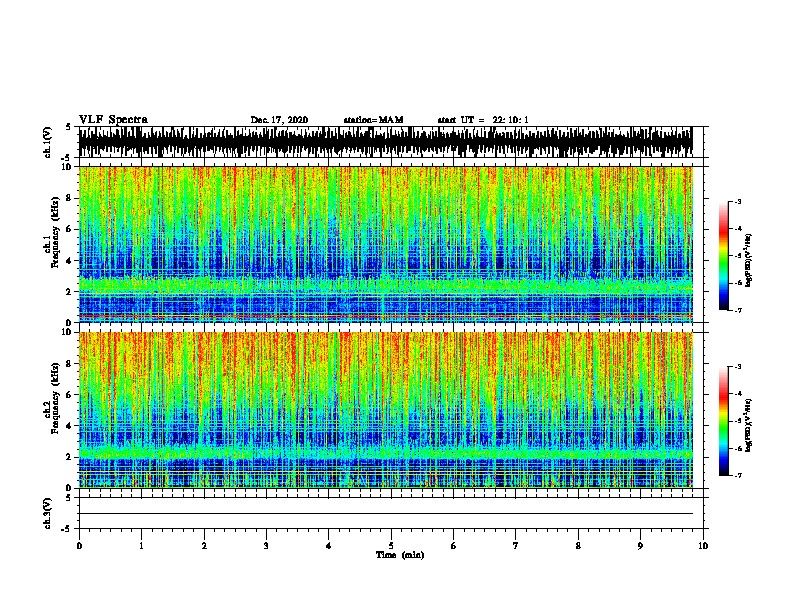Screen dimensions: 792x612
Task: Click inside the ch.2 frequency spectrogram
Action: click(386, 410)
